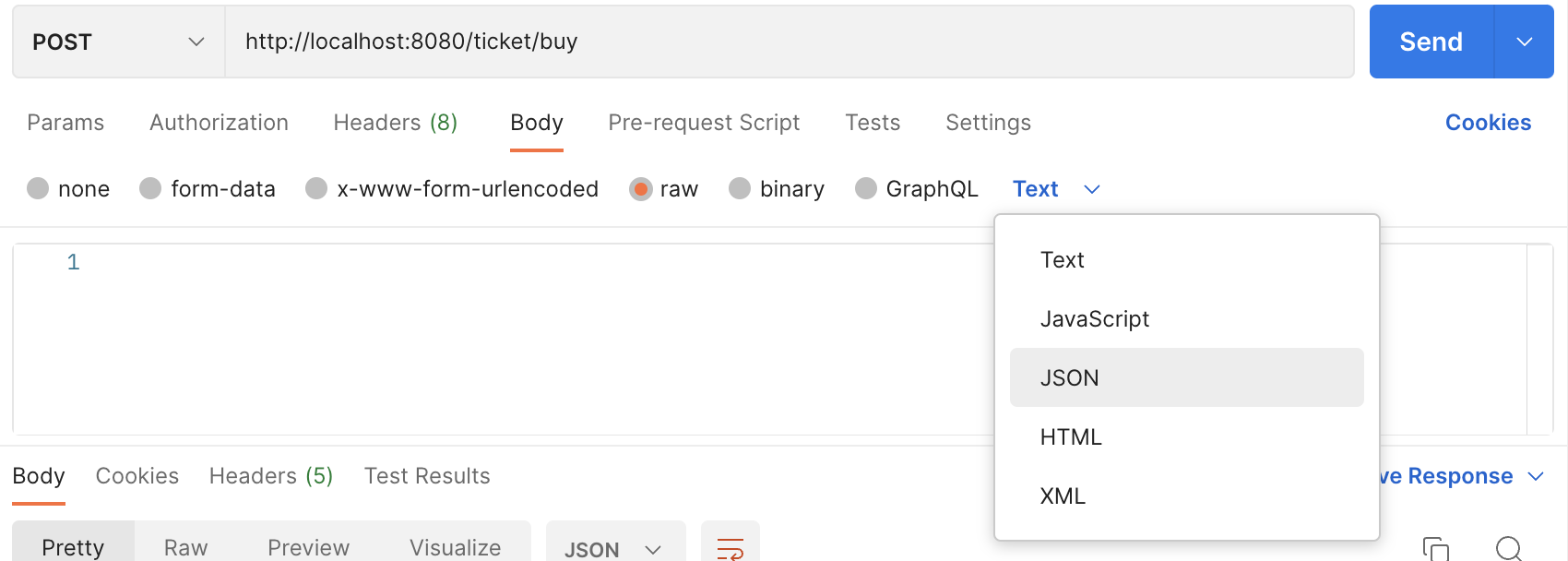The image size is (1568, 561).
Task: Select the none body type
Action: (x=38, y=189)
